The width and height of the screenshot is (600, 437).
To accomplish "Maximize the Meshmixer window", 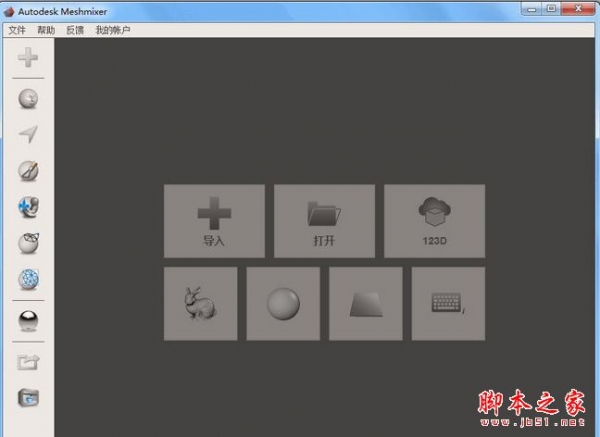I will pos(551,9).
